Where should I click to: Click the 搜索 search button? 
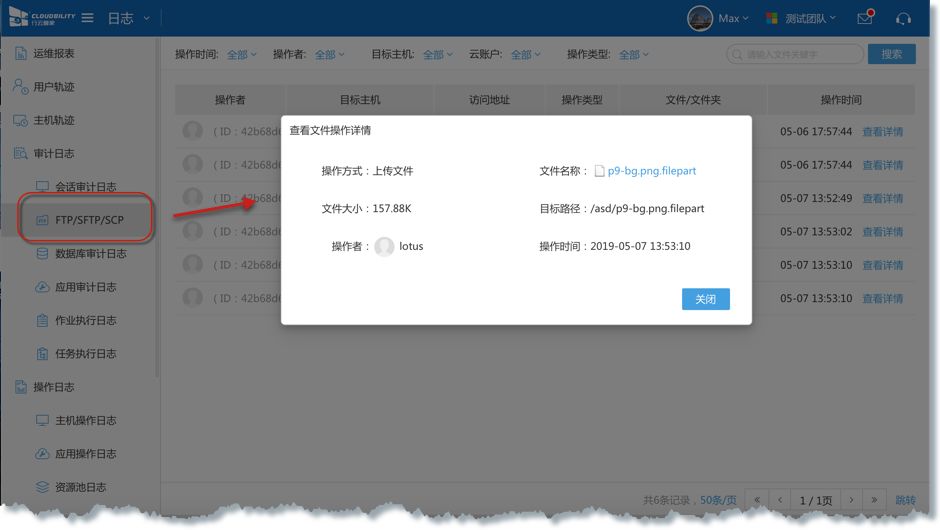coord(891,55)
